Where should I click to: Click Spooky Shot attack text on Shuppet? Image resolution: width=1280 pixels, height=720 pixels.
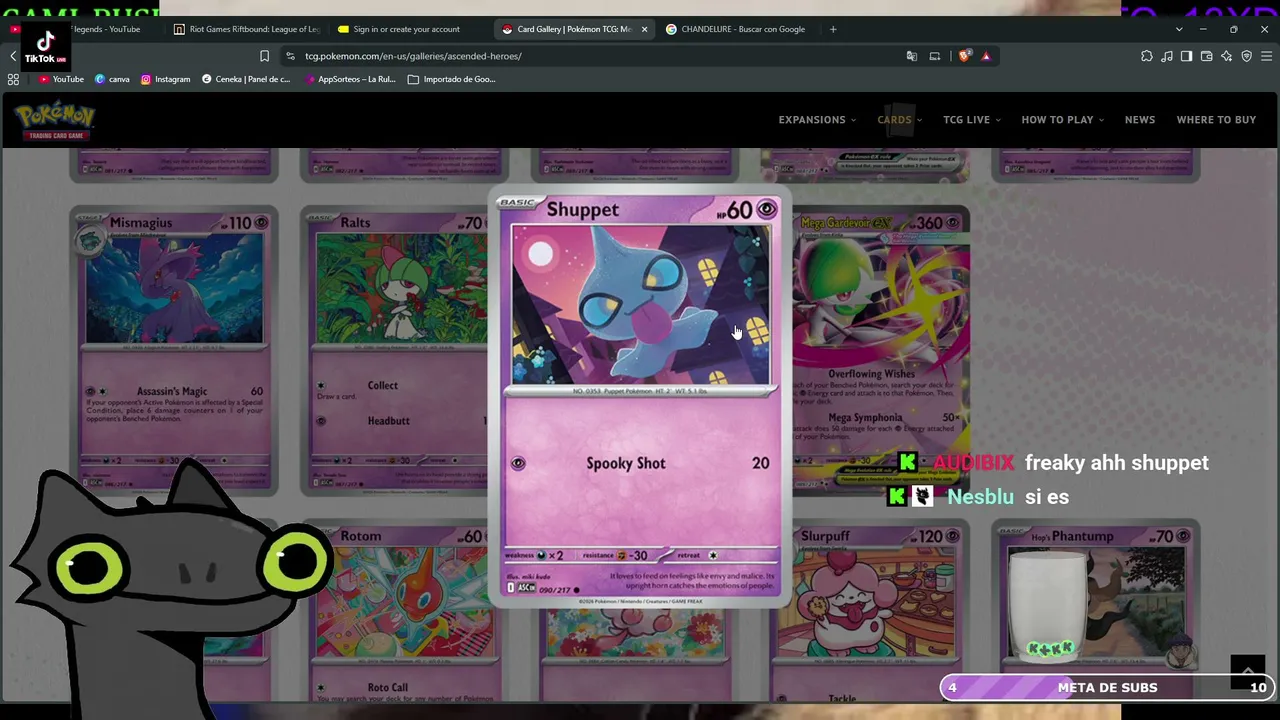coord(626,463)
